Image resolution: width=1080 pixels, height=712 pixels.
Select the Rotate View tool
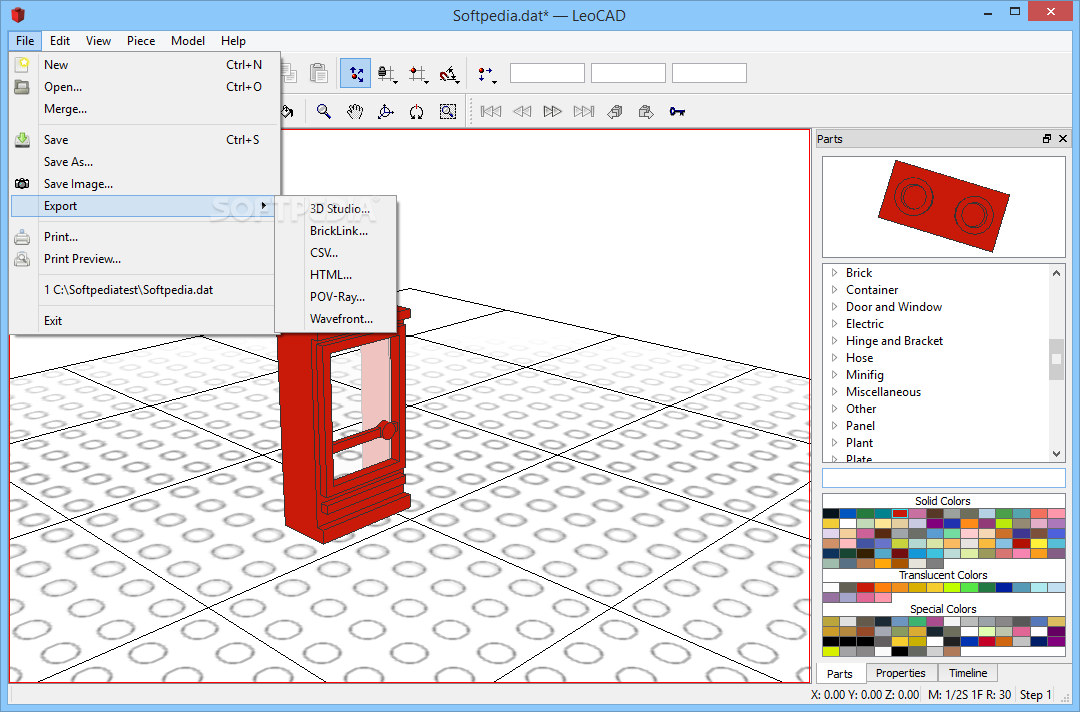(386, 112)
